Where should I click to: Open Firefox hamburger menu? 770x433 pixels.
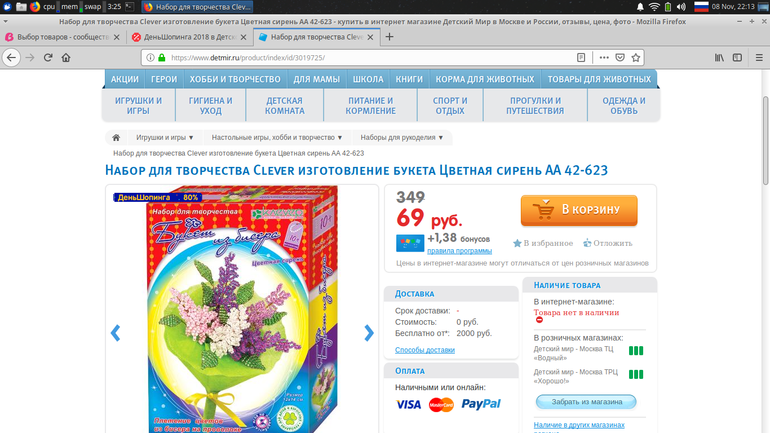pos(759,57)
